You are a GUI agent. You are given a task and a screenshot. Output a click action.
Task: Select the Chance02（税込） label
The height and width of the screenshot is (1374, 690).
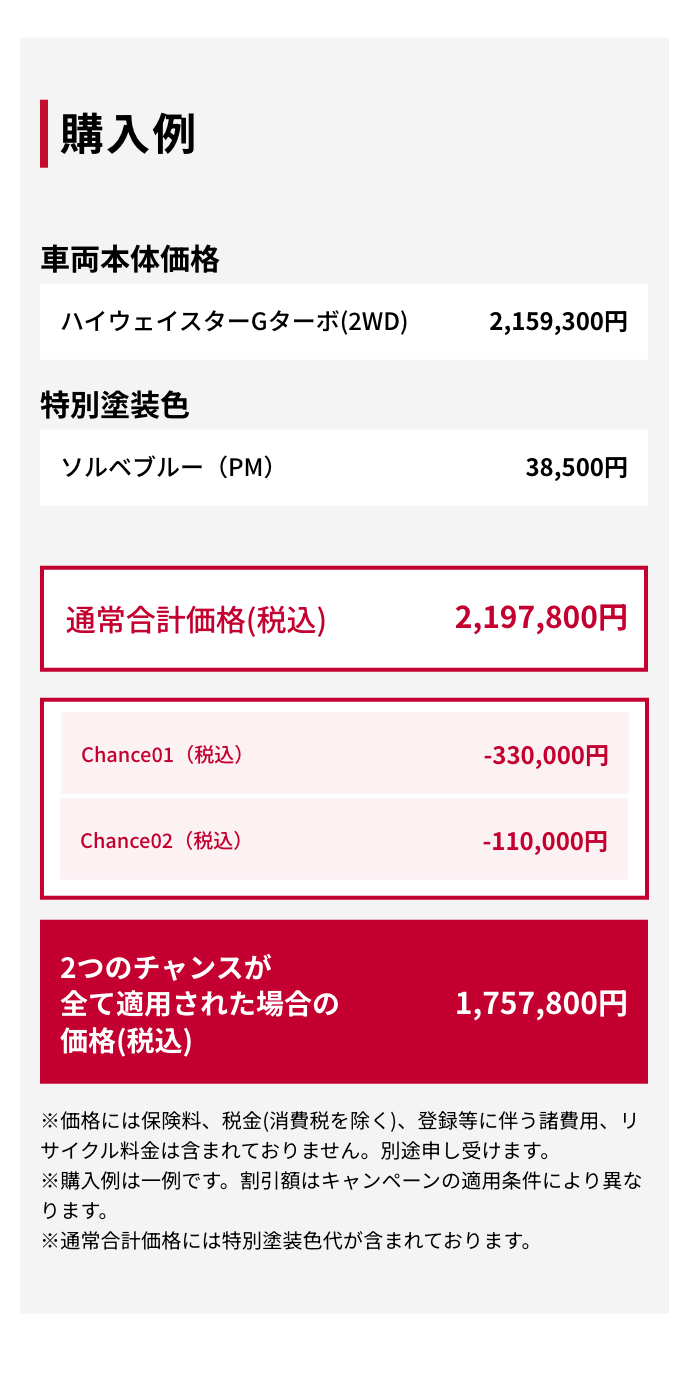[x=161, y=840]
